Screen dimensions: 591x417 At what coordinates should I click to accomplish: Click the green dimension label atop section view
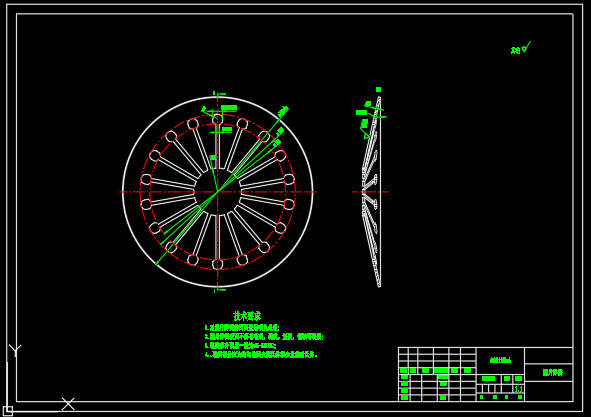tap(378, 89)
